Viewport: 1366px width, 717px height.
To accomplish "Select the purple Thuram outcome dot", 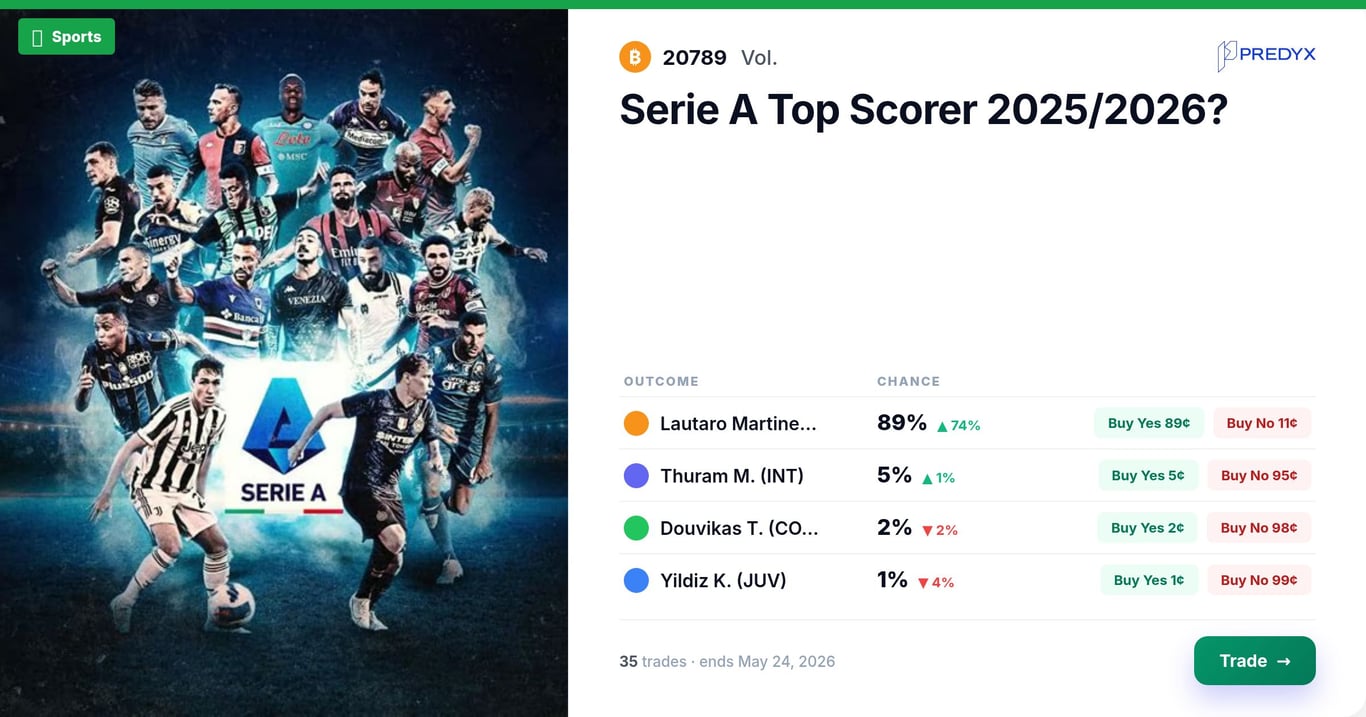I will coord(636,476).
